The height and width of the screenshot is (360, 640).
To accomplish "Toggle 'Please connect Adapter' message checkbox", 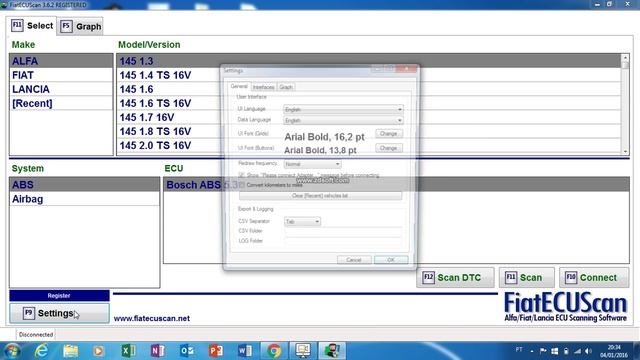I will 241,175.
